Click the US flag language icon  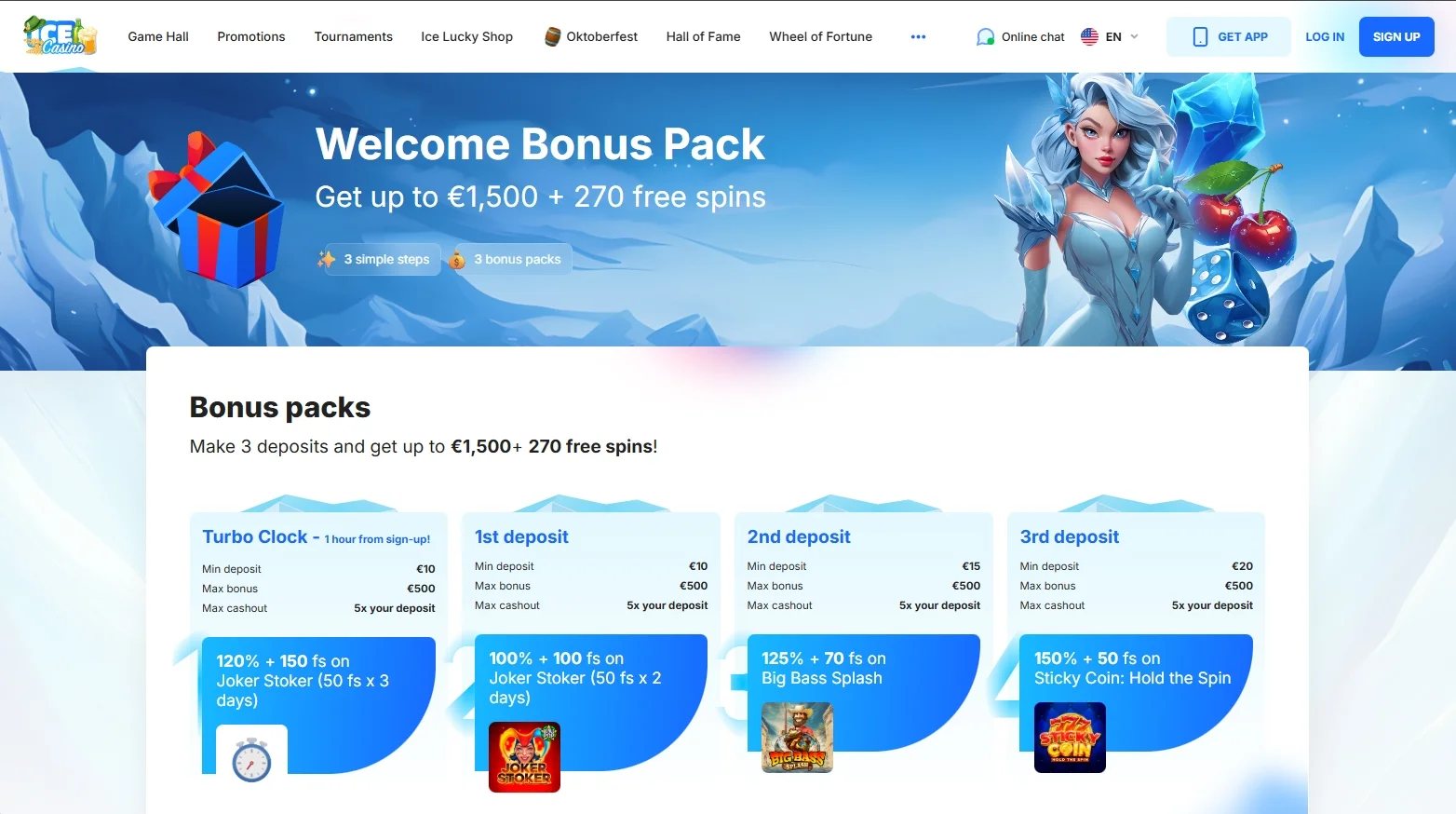(x=1089, y=37)
